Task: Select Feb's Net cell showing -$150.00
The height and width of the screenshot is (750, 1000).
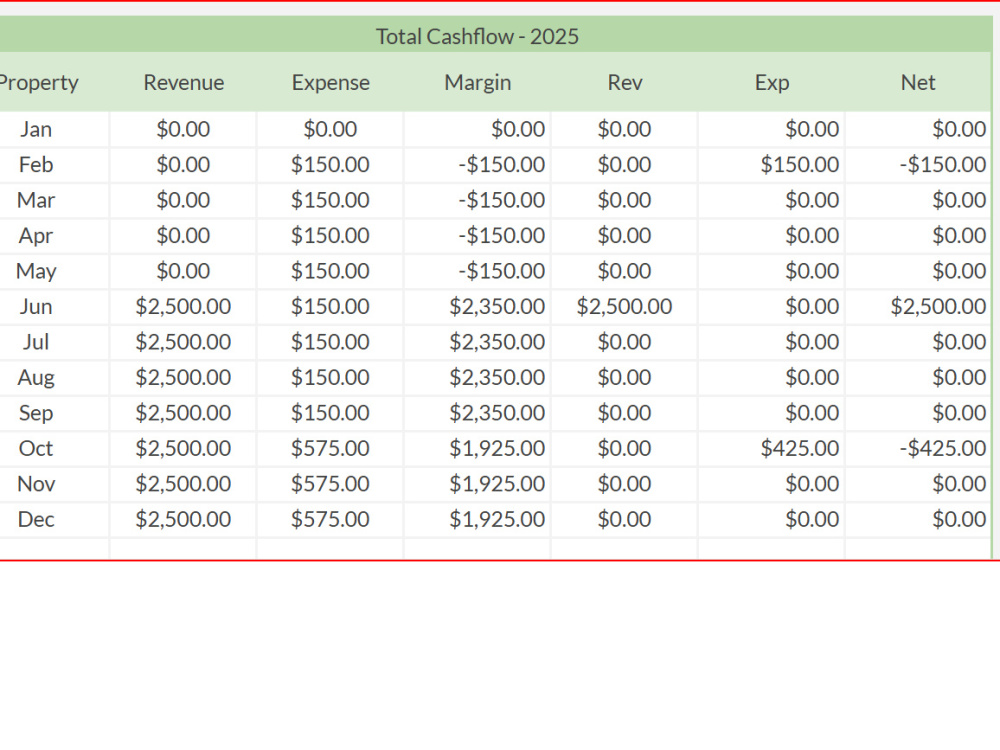Action: tap(918, 165)
